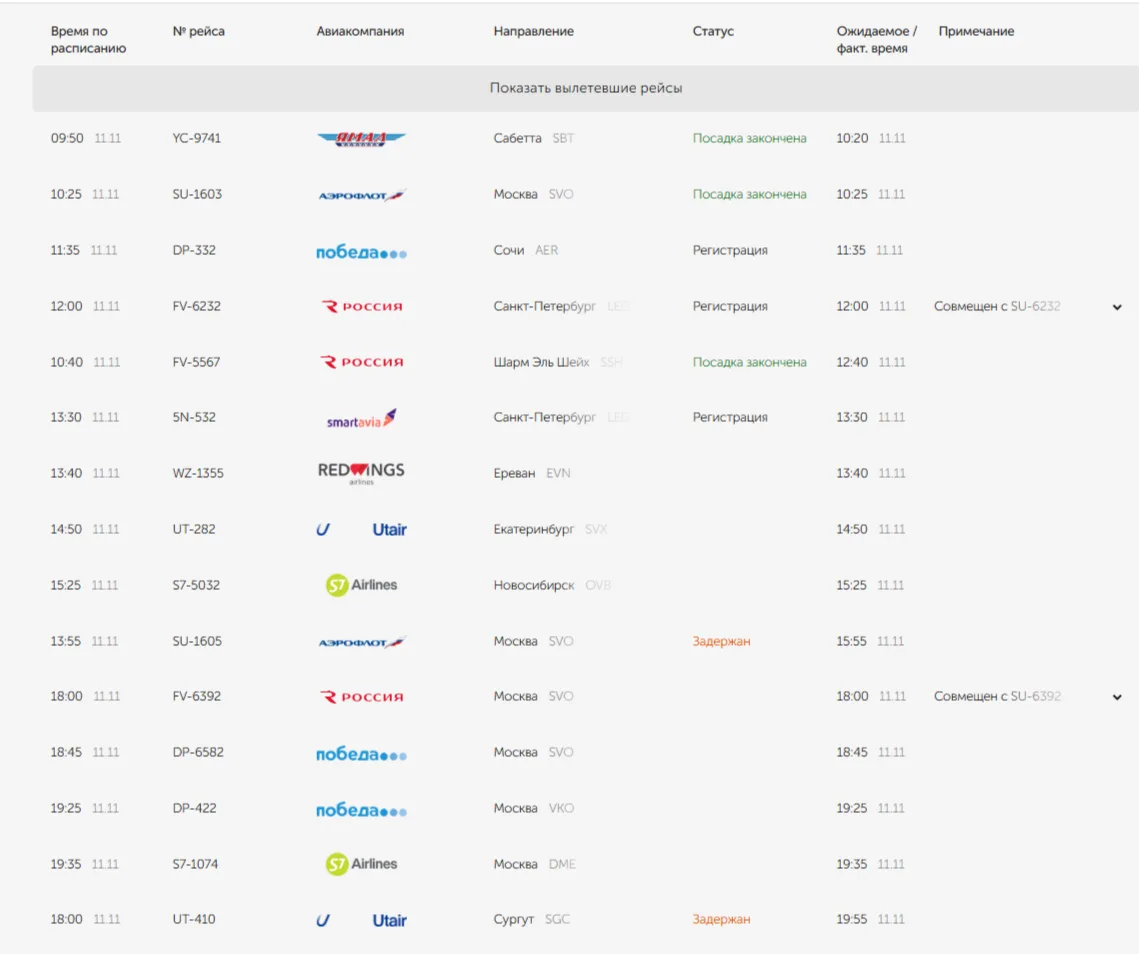The image size is (1139, 954).
Task: Click the Задержан status of flight UT-410
Action: coord(721,920)
